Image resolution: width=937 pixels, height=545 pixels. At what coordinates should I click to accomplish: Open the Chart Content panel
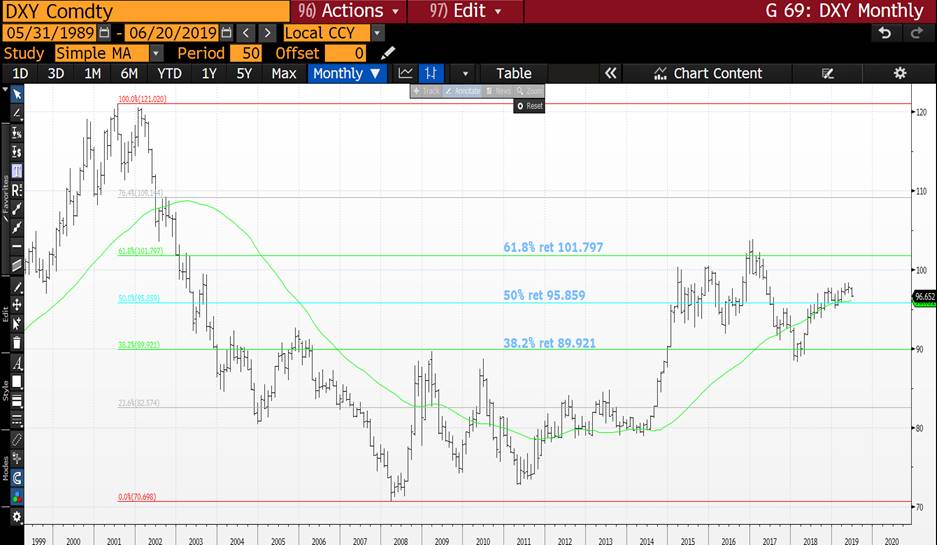(709, 73)
